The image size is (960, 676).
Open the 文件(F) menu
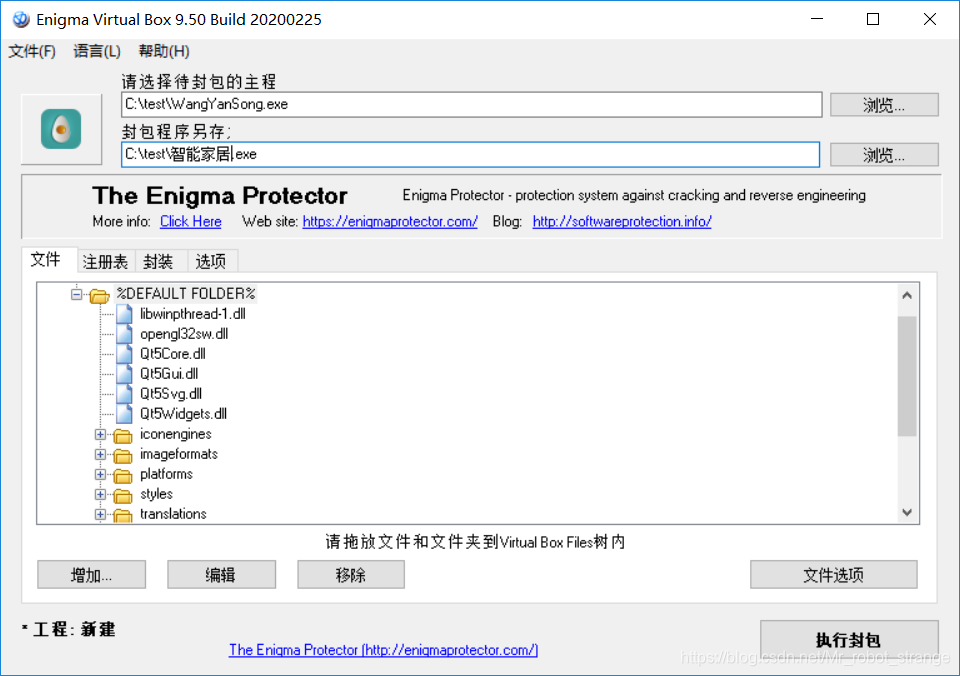pos(32,51)
